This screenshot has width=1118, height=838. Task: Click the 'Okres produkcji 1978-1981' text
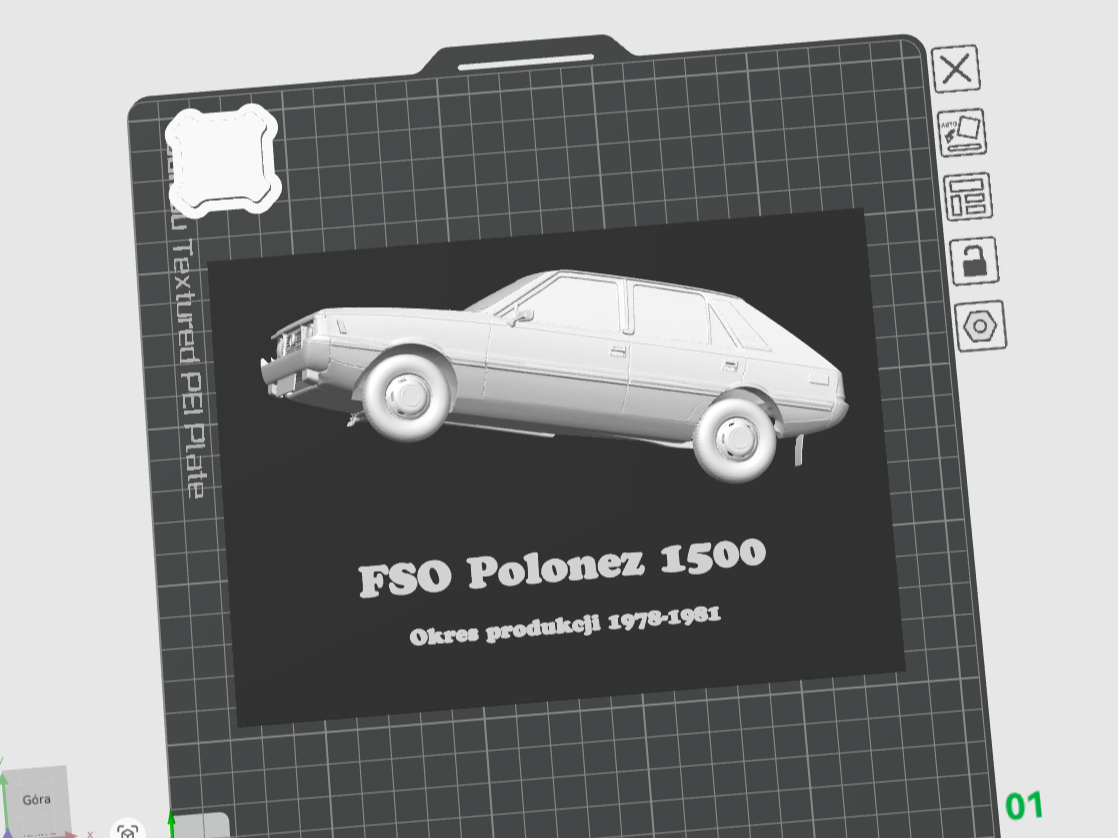565,626
